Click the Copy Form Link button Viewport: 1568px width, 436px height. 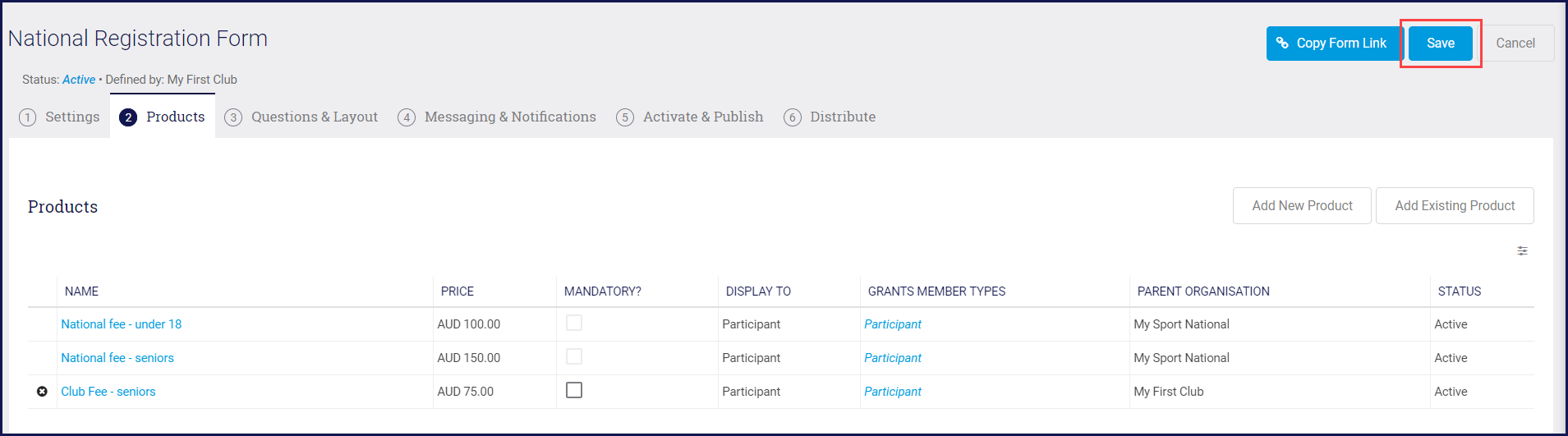tap(1332, 44)
